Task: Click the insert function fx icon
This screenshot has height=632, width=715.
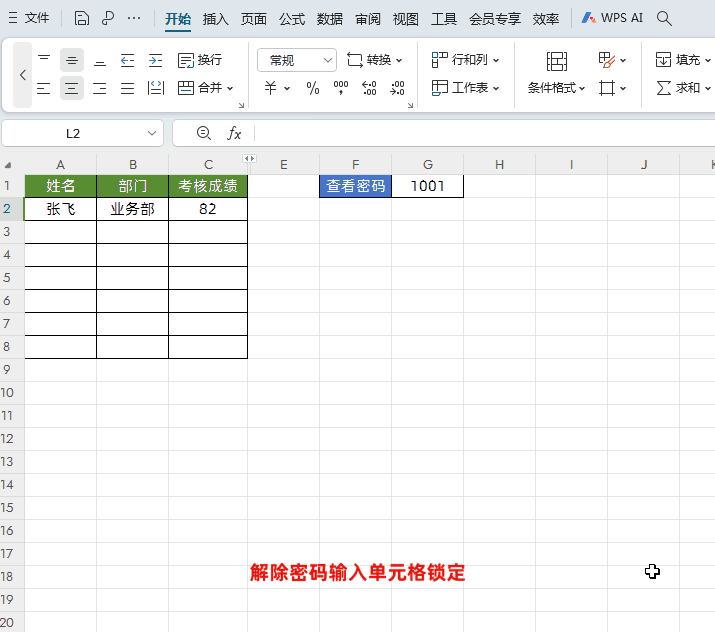Action: point(234,133)
